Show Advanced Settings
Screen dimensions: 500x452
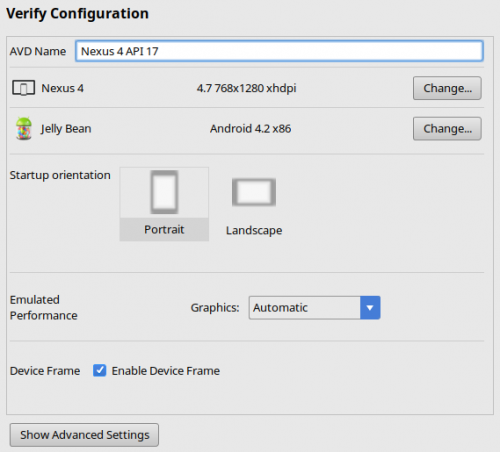(x=84, y=435)
